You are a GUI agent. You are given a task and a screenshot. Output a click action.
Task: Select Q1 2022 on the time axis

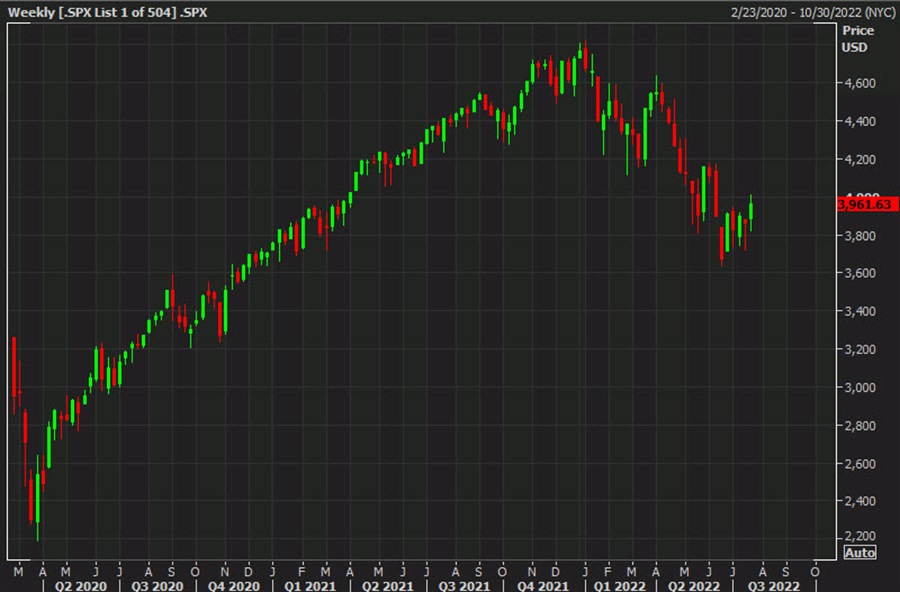pyautogui.click(x=619, y=584)
